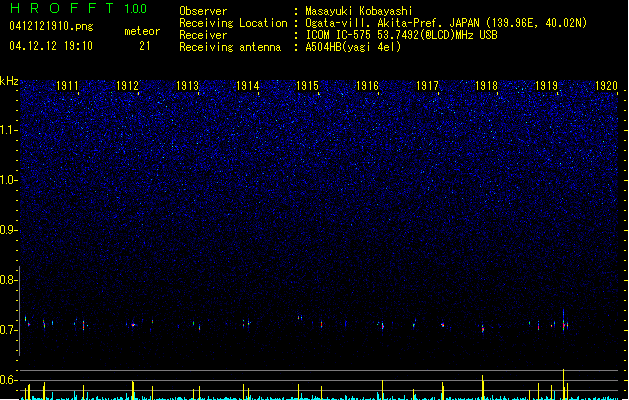Click the 1.0 frequency axis label
Viewport: 629px width, 400px height.
pyautogui.click(x=9, y=180)
